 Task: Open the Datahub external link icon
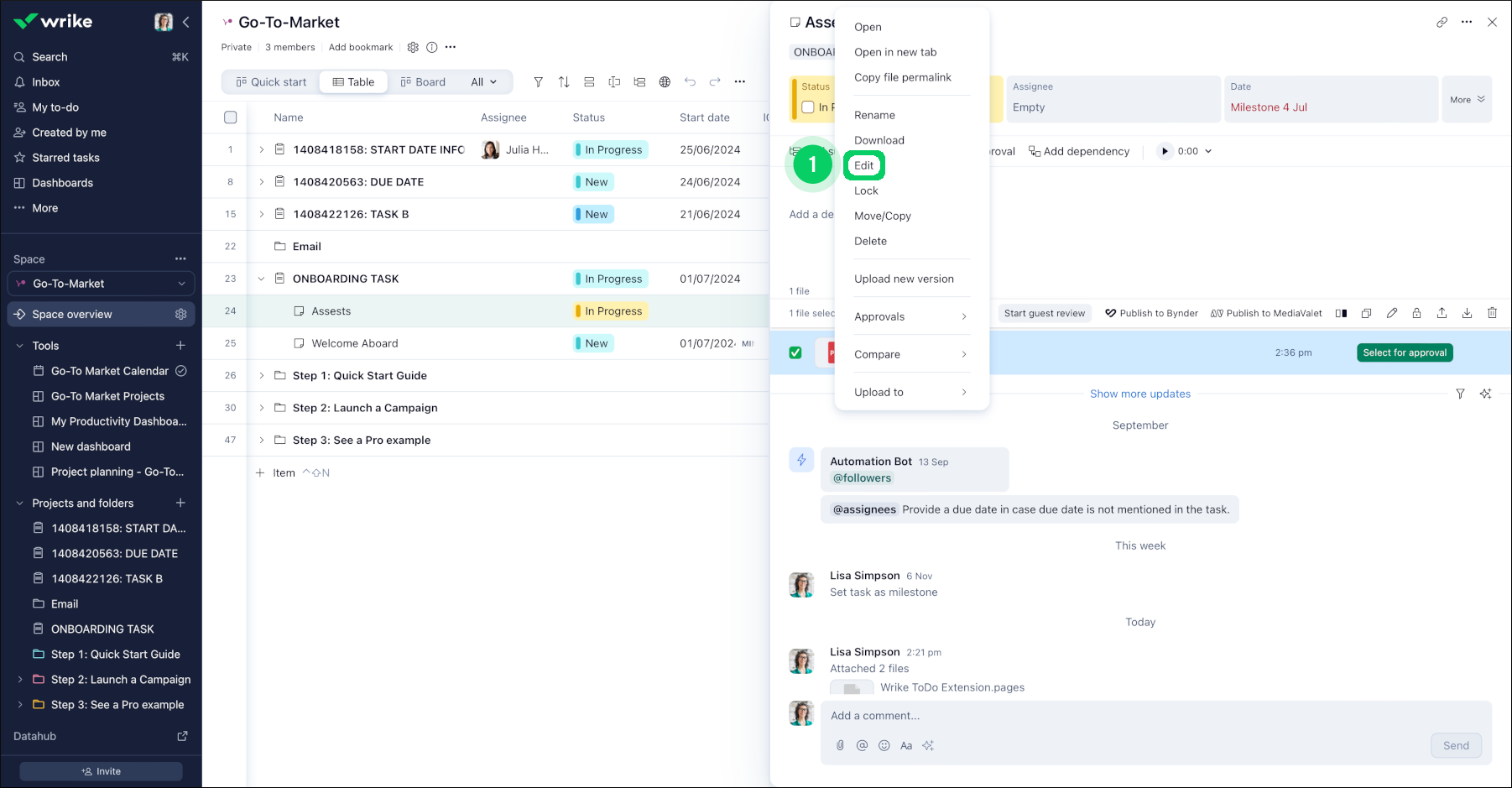point(182,736)
